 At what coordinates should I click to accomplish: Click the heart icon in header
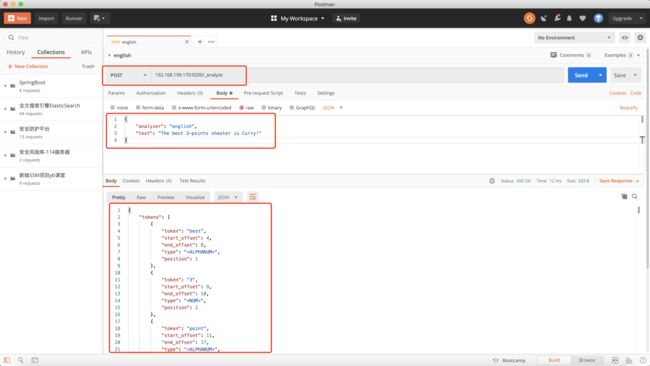(x=582, y=18)
